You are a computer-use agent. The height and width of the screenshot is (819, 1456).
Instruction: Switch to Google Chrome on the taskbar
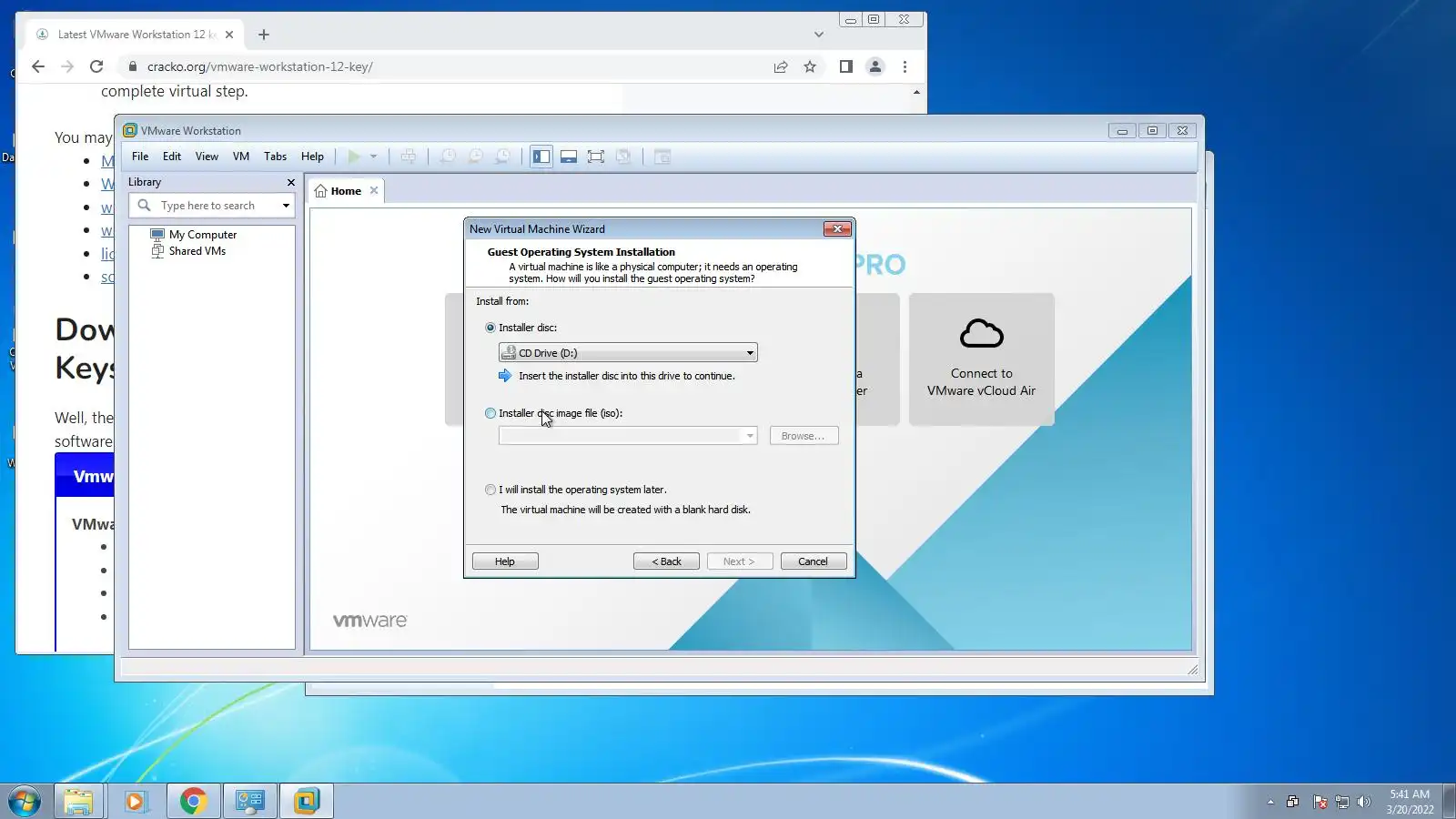(x=193, y=802)
